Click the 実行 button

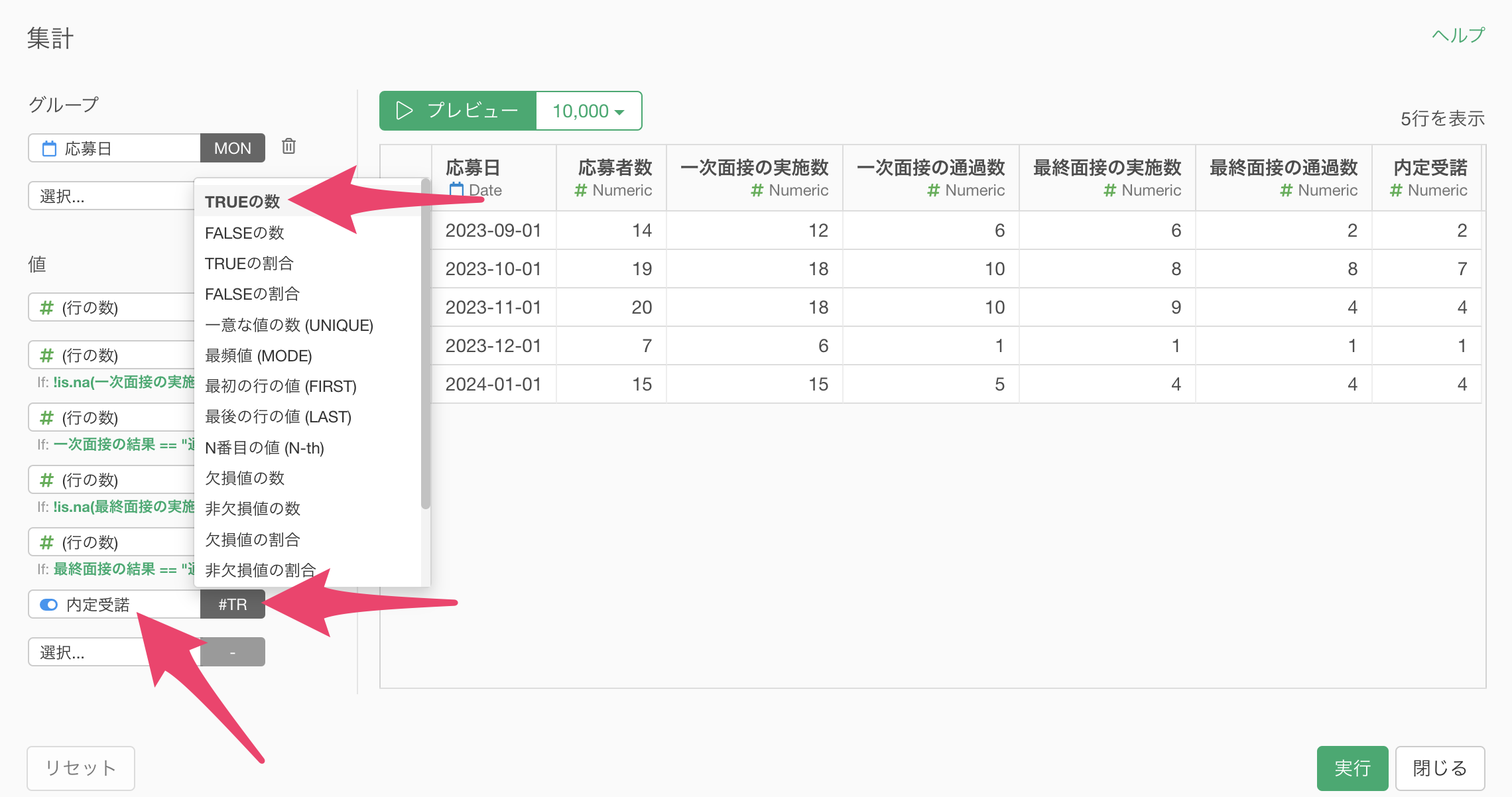pos(1352,768)
